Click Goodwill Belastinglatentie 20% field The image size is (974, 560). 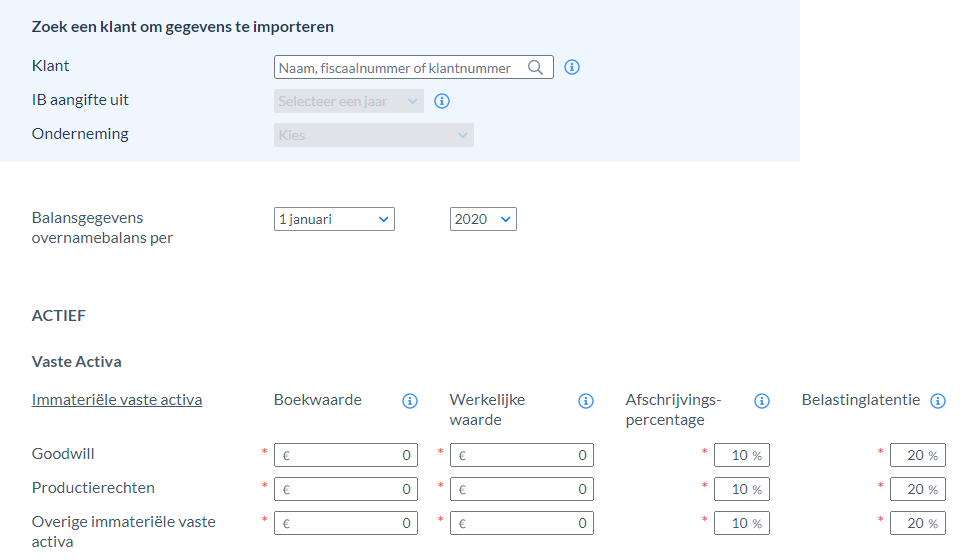[x=918, y=455]
